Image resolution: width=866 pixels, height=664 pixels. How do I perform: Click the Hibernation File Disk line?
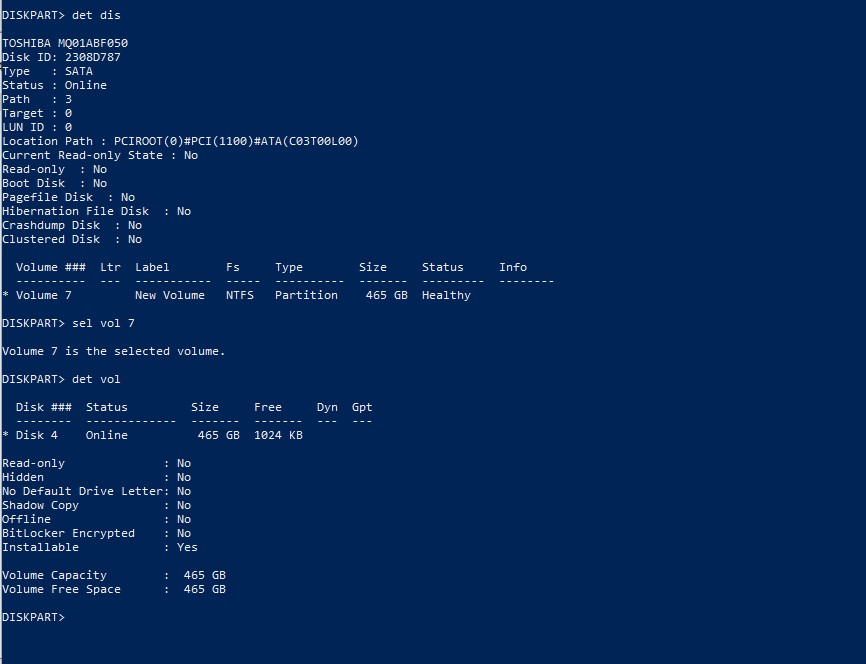[96, 211]
